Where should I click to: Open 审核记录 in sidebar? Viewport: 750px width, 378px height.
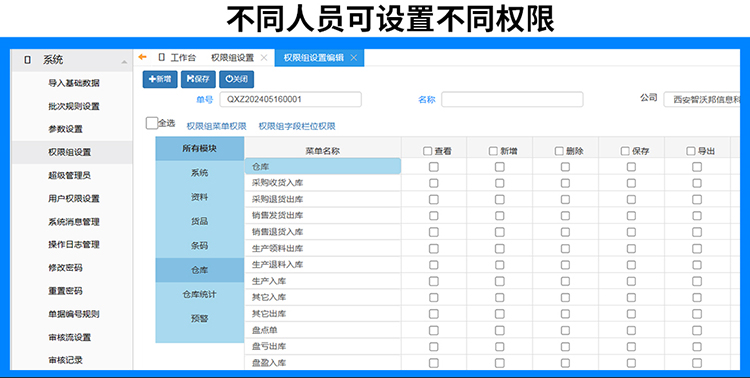tap(66, 360)
